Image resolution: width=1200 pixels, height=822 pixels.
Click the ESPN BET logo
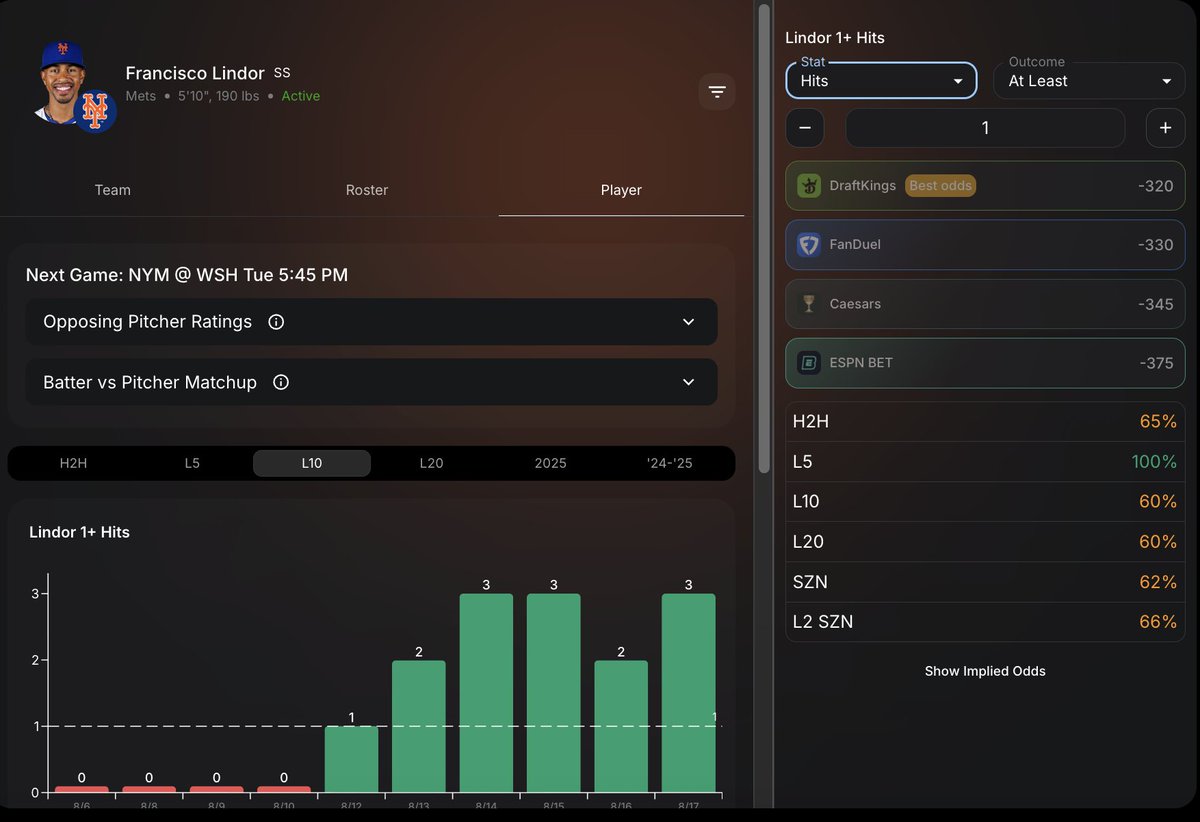[x=809, y=363]
